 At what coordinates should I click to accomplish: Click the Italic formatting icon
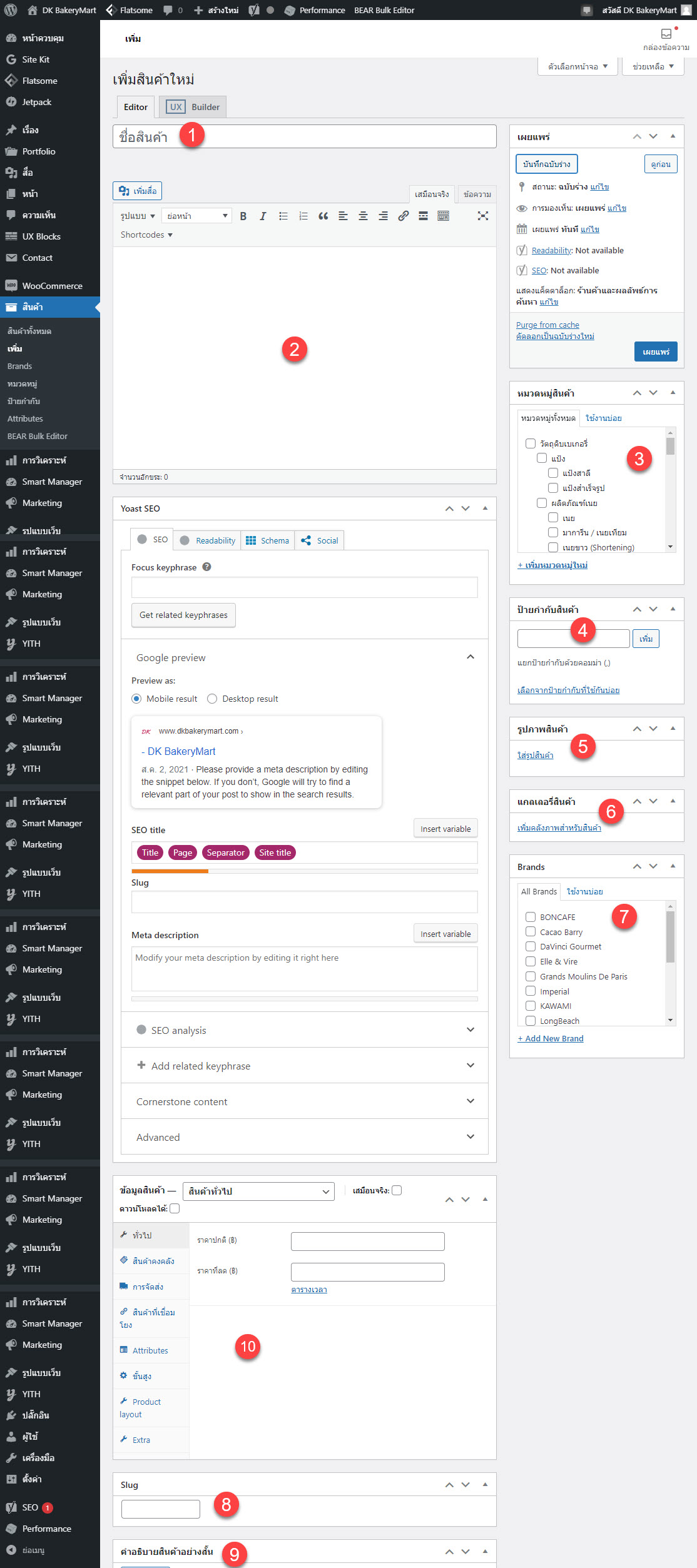pos(263,216)
